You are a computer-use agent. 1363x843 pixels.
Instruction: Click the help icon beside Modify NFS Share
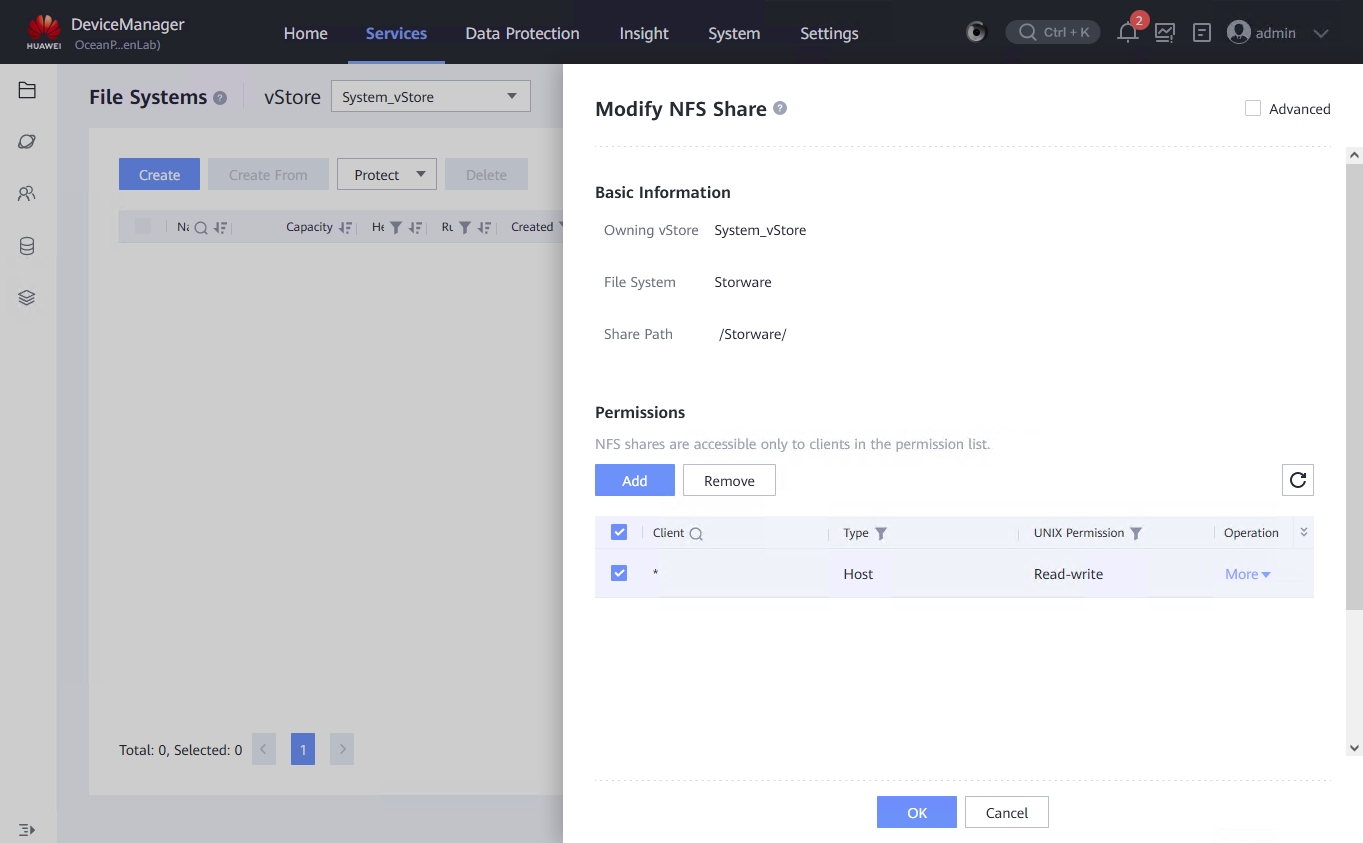[x=780, y=108]
